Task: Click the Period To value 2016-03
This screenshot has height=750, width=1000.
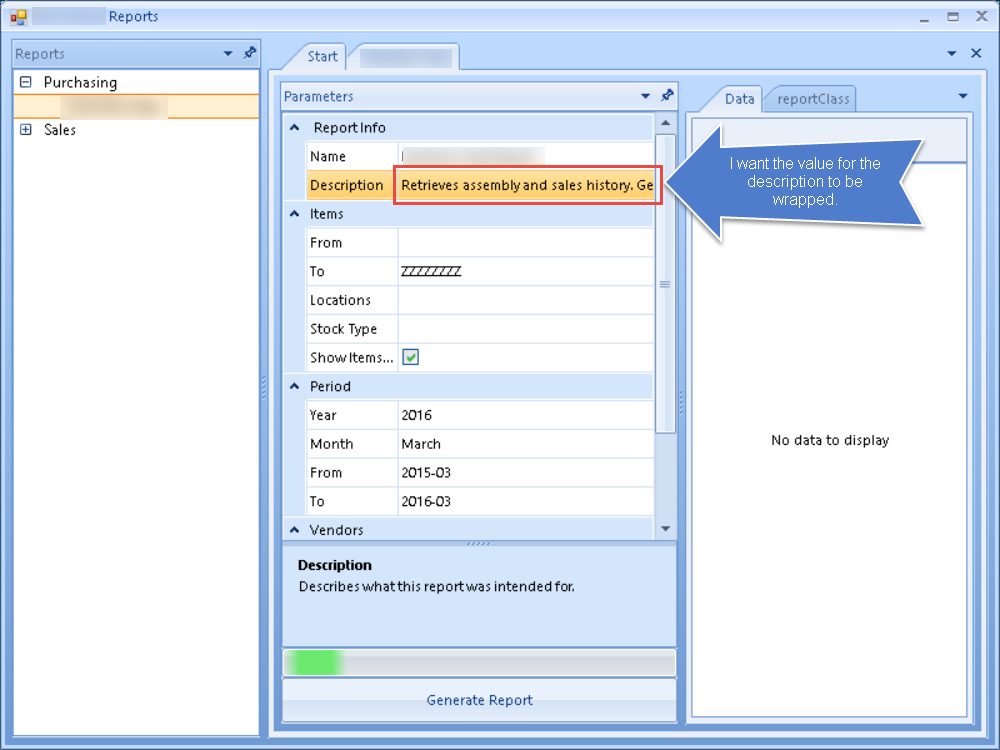Action: pos(426,501)
